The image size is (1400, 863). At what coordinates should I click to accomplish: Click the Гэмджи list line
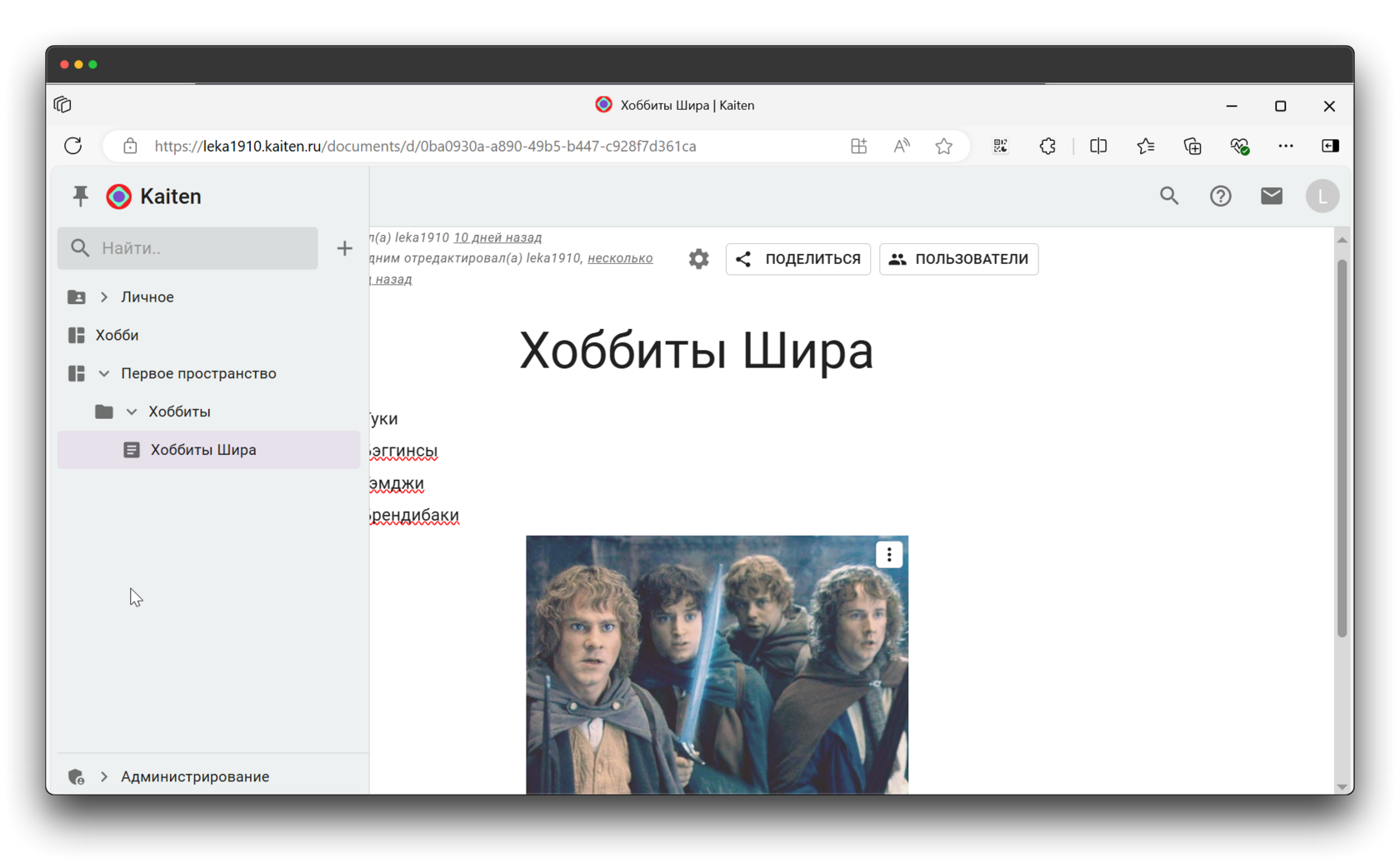pos(397,483)
